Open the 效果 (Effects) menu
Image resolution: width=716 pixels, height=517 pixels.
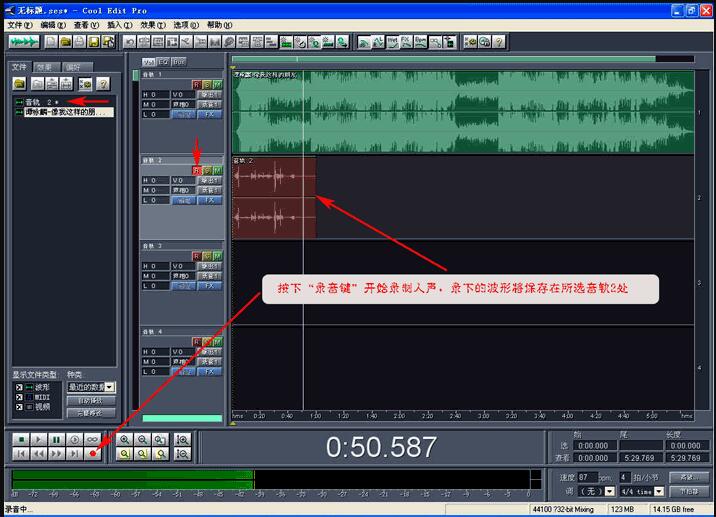(153, 25)
